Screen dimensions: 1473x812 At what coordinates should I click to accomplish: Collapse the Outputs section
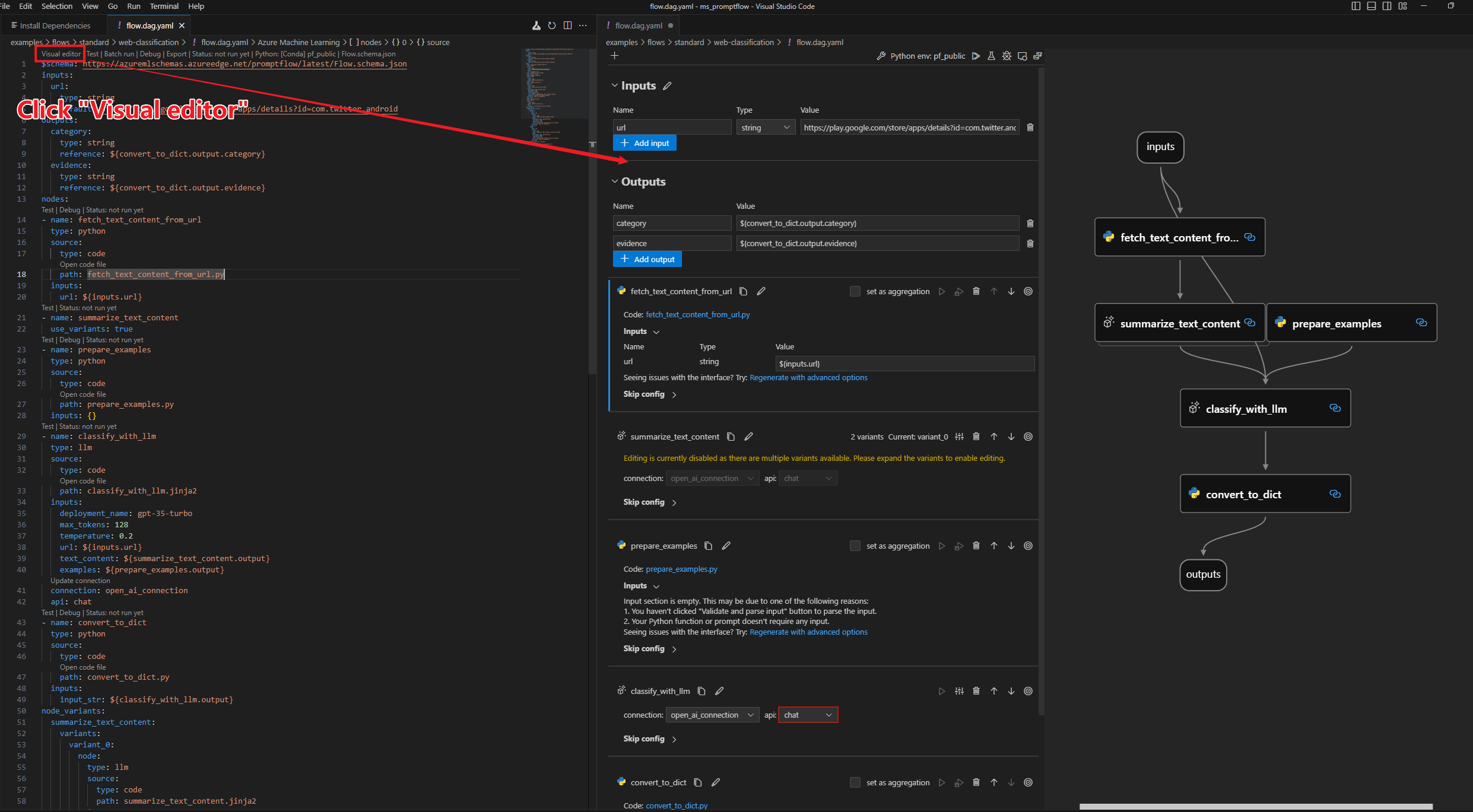click(x=615, y=181)
